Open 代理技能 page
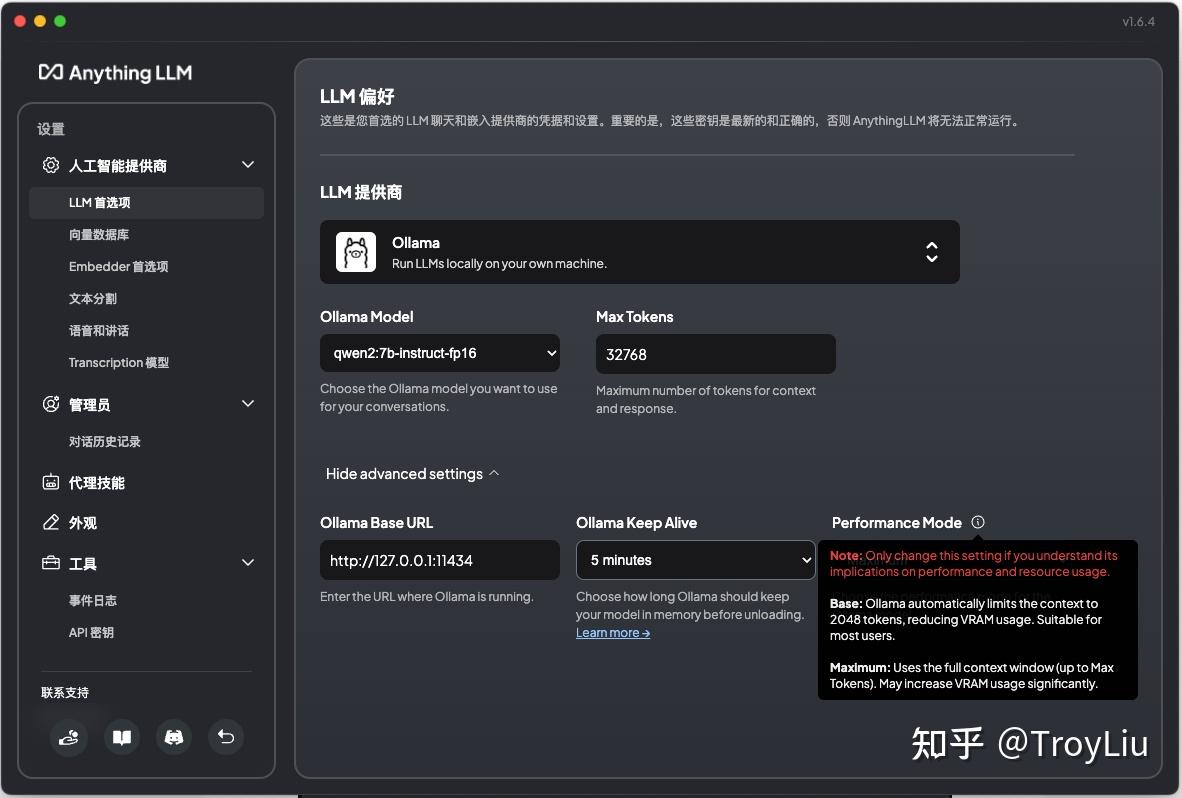The height and width of the screenshot is (798, 1182). click(96, 483)
